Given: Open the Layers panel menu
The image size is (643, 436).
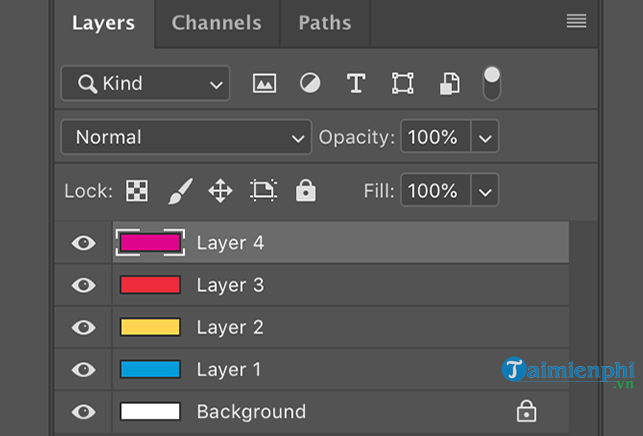Looking at the screenshot, I should 576,21.
